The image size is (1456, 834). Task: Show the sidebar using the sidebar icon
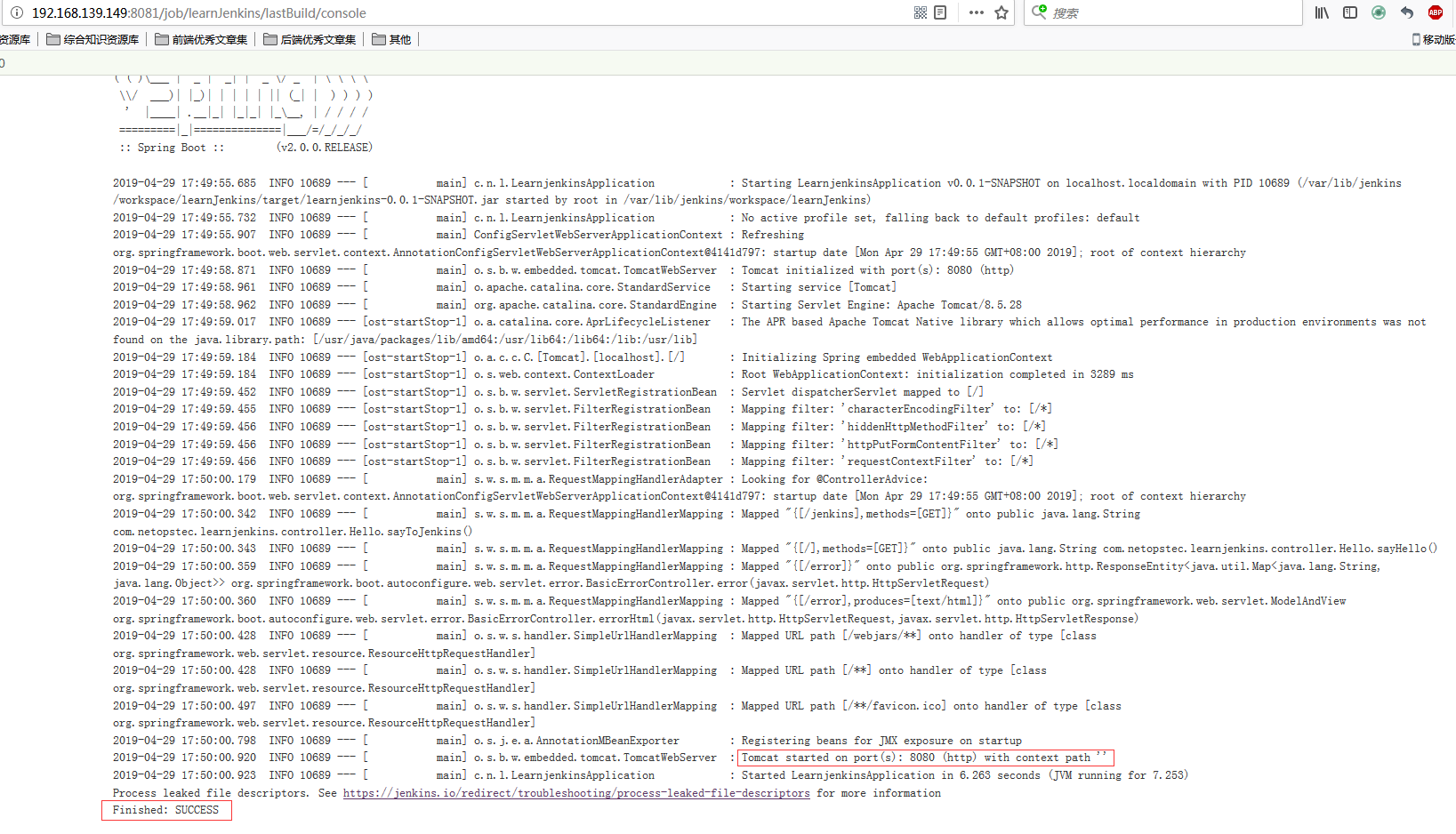pos(1350,12)
